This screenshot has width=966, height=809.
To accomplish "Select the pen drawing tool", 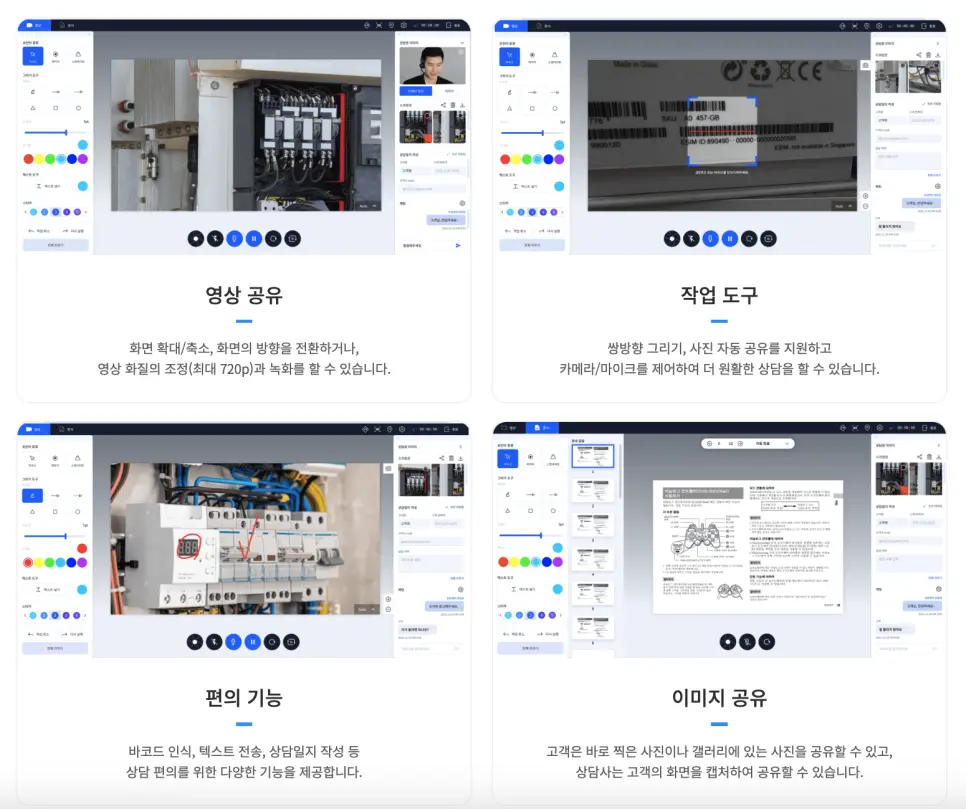I will coord(33,91).
